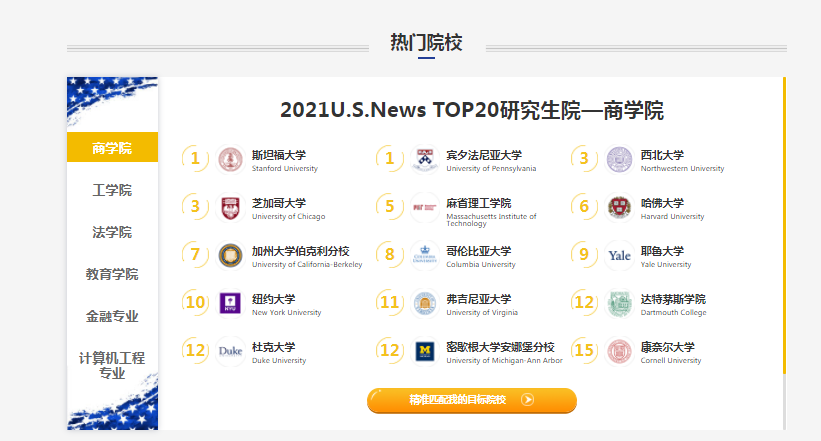Click the University of Chicago shield logo
This screenshot has width=821, height=441.
tap(230, 207)
